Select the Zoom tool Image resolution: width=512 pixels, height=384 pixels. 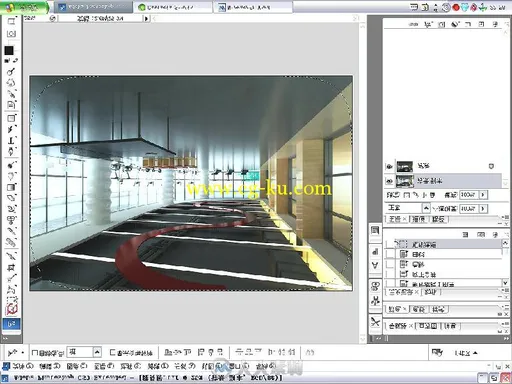point(11,71)
